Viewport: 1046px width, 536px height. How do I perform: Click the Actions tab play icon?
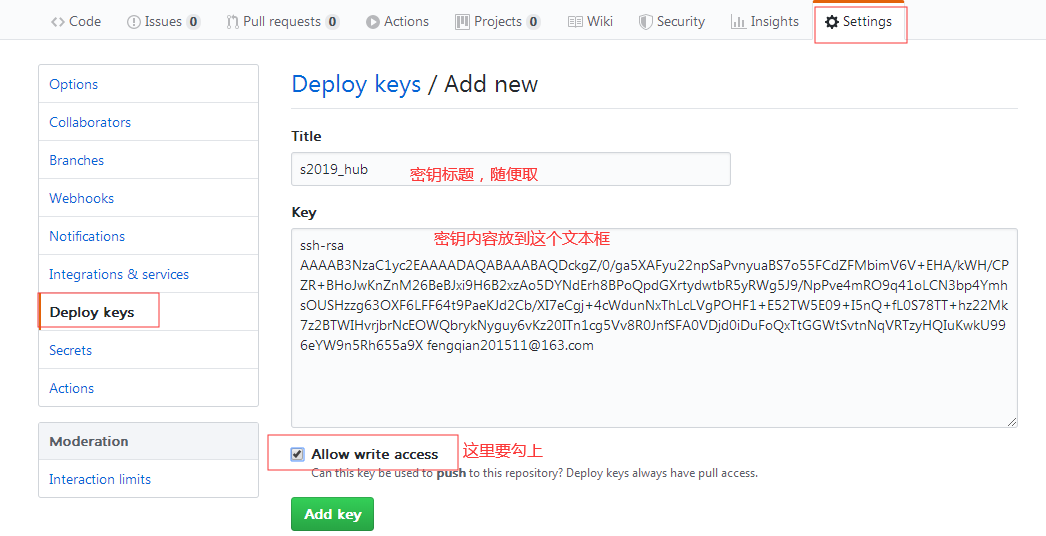[x=372, y=22]
